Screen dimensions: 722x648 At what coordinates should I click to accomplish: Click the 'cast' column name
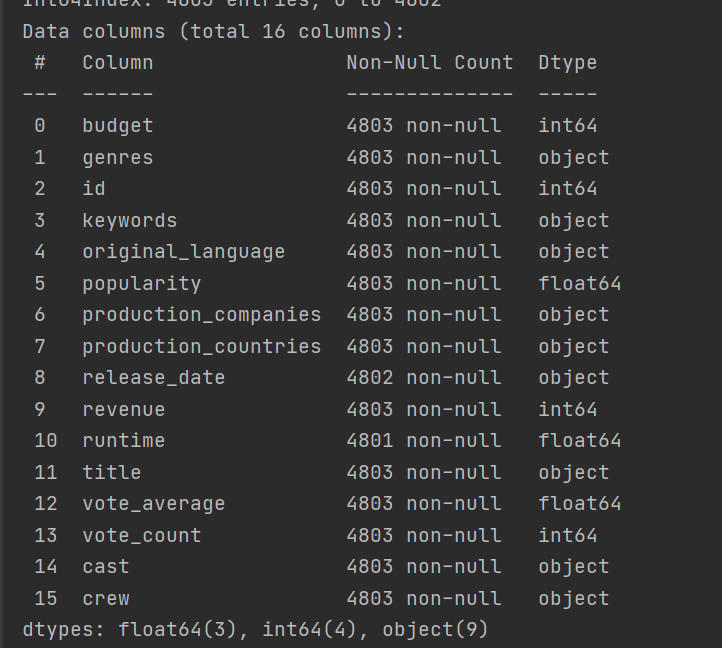[x=106, y=567]
